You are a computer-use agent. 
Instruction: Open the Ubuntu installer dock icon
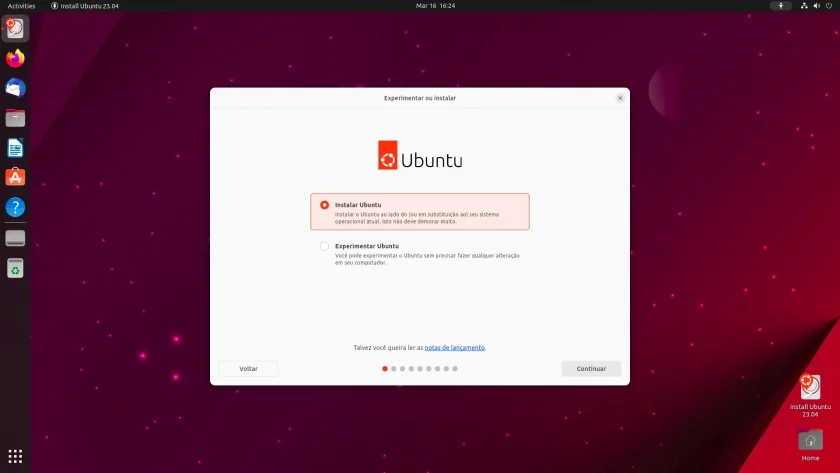[15, 28]
